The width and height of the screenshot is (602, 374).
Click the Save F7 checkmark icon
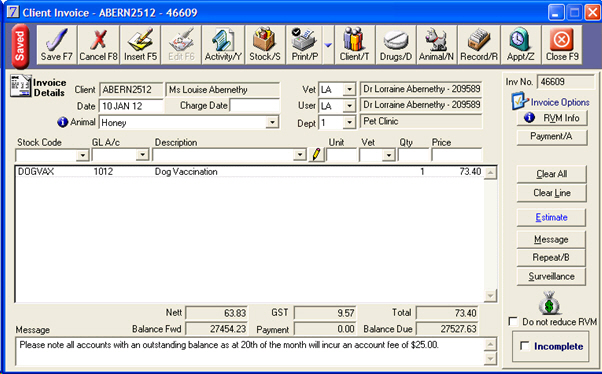(x=57, y=39)
